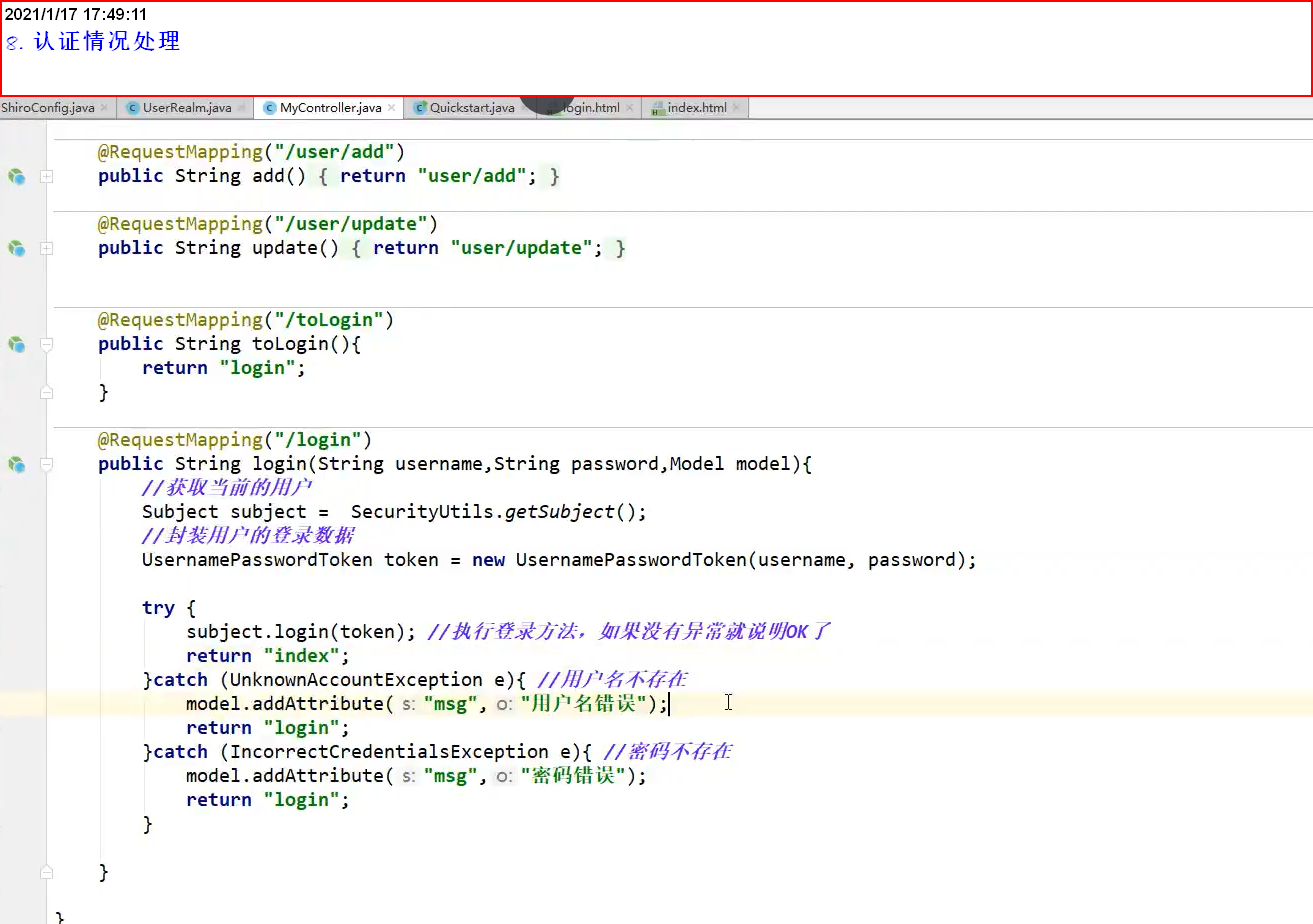The width and height of the screenshot is (1313, 924).
Task: Click the gutter mapping icon beside add()
Action: [x=16, y=176]
